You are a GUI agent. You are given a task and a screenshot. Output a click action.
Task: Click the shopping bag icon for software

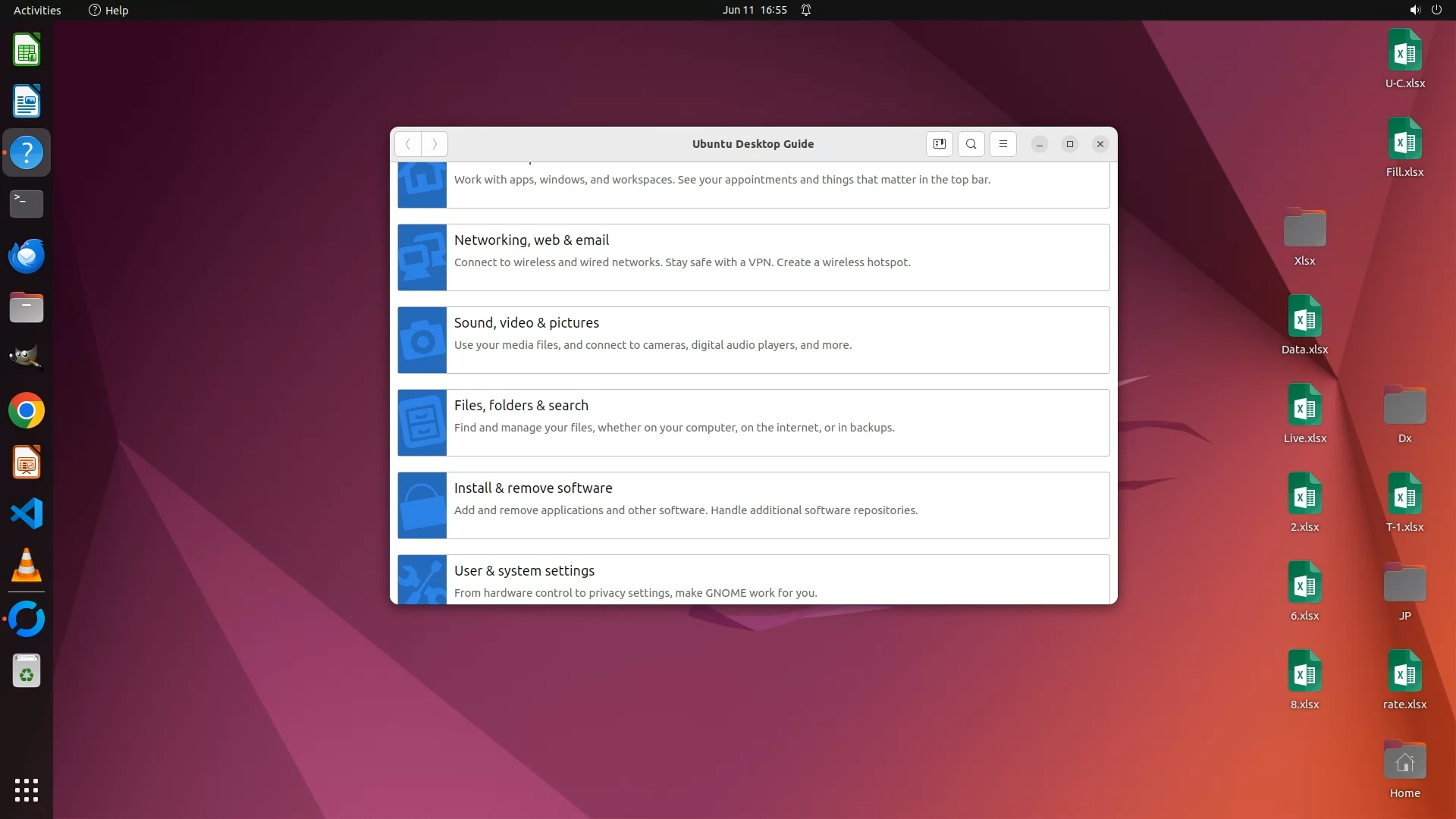pyautogui.click(x=422, y=505)
